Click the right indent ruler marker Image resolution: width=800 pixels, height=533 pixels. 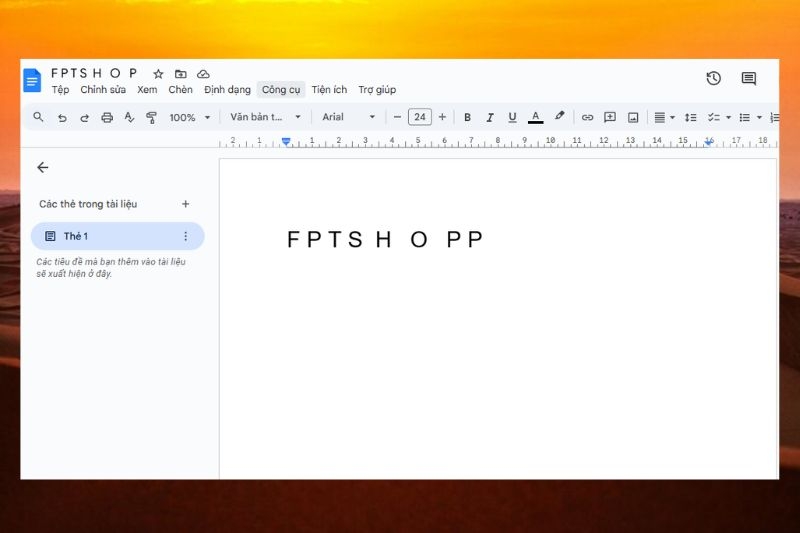coord(709,142)
